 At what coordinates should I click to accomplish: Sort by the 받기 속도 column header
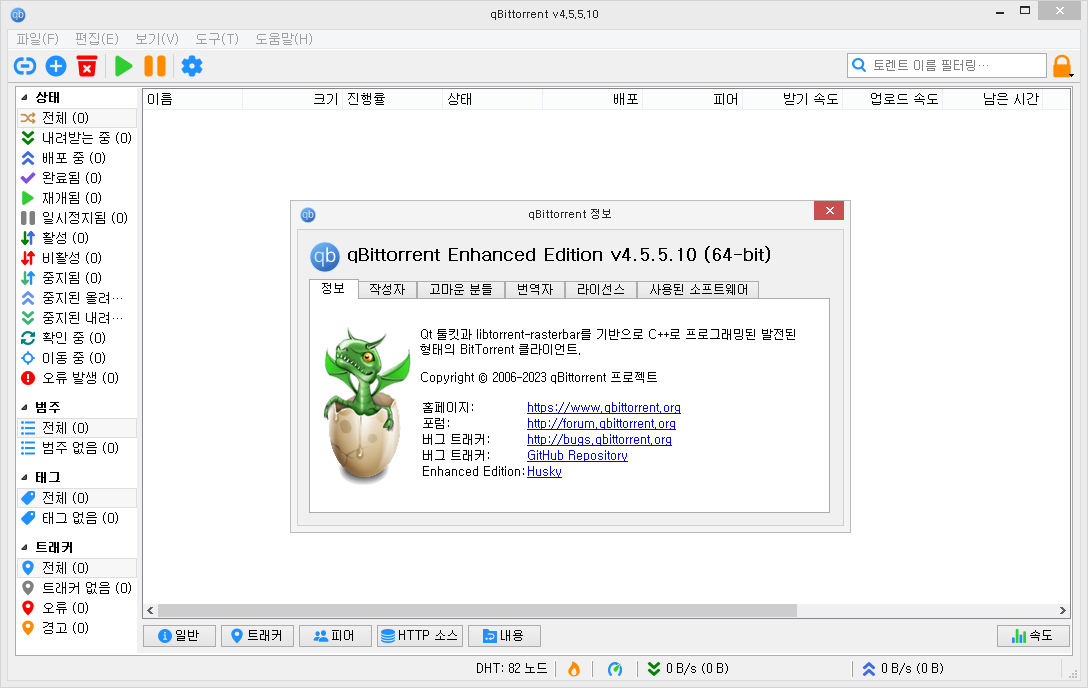[x=792, y=99]
